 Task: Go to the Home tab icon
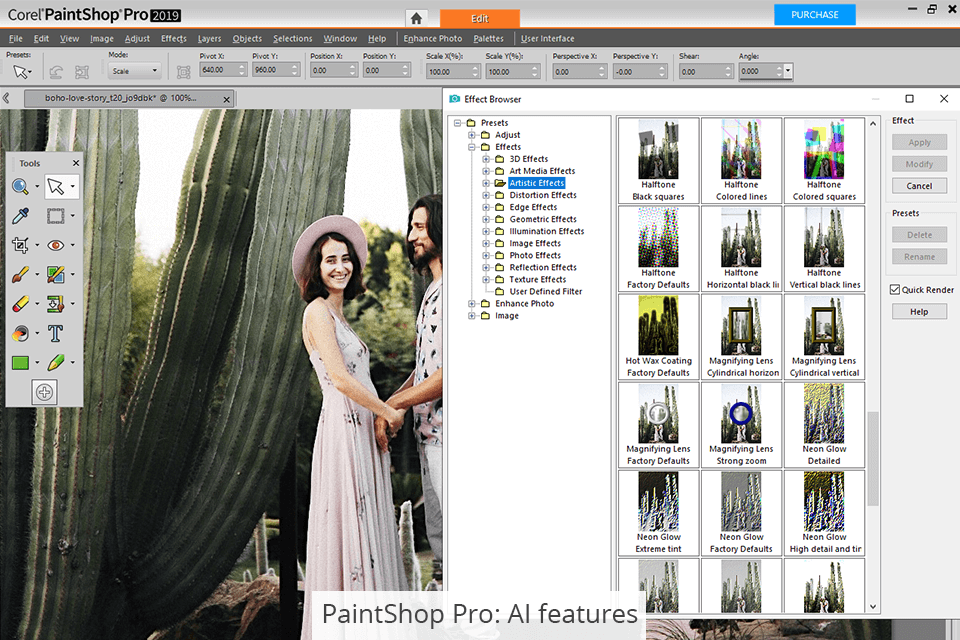[416, 18]
